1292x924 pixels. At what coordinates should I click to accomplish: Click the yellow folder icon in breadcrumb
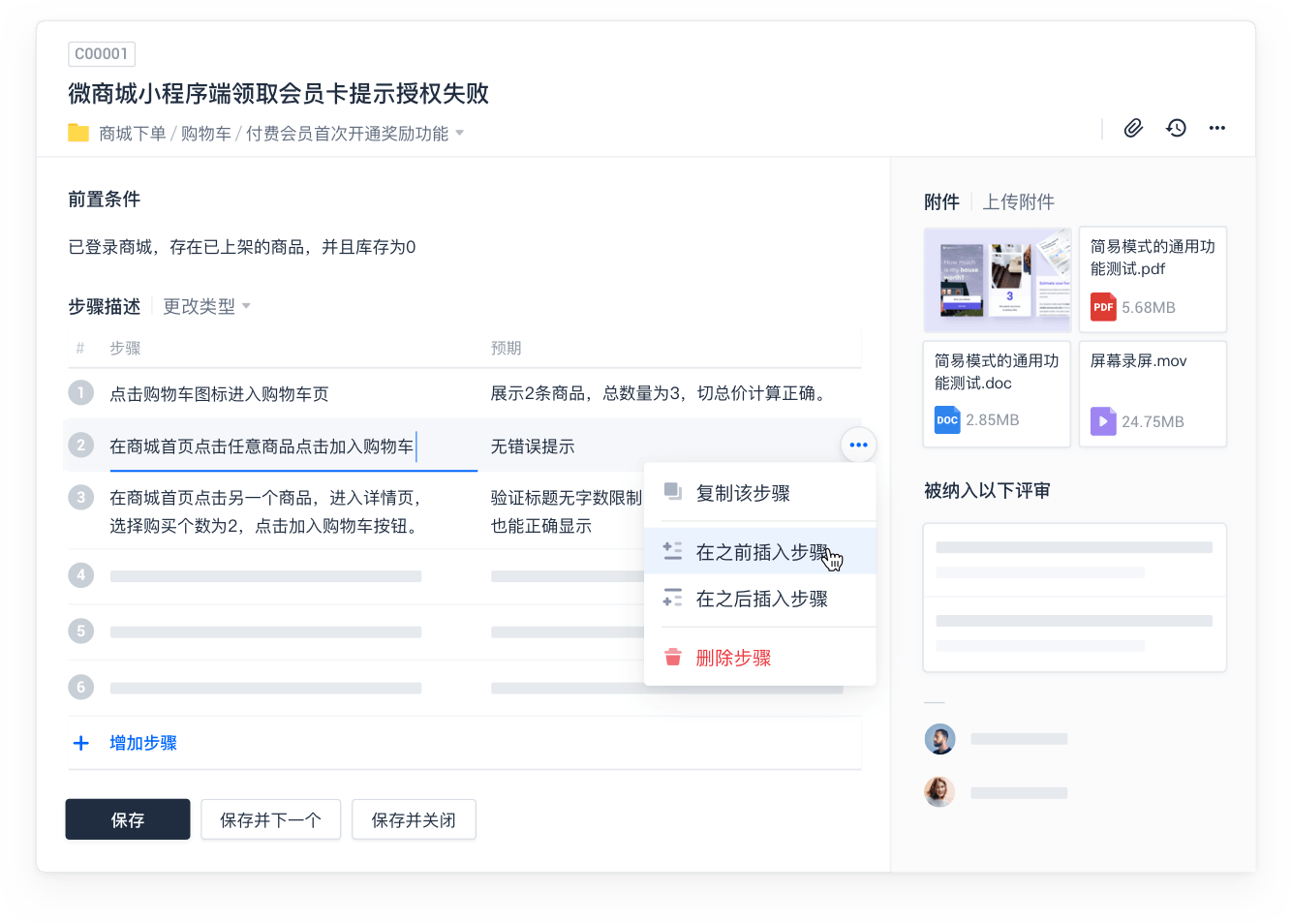point(78,133)
